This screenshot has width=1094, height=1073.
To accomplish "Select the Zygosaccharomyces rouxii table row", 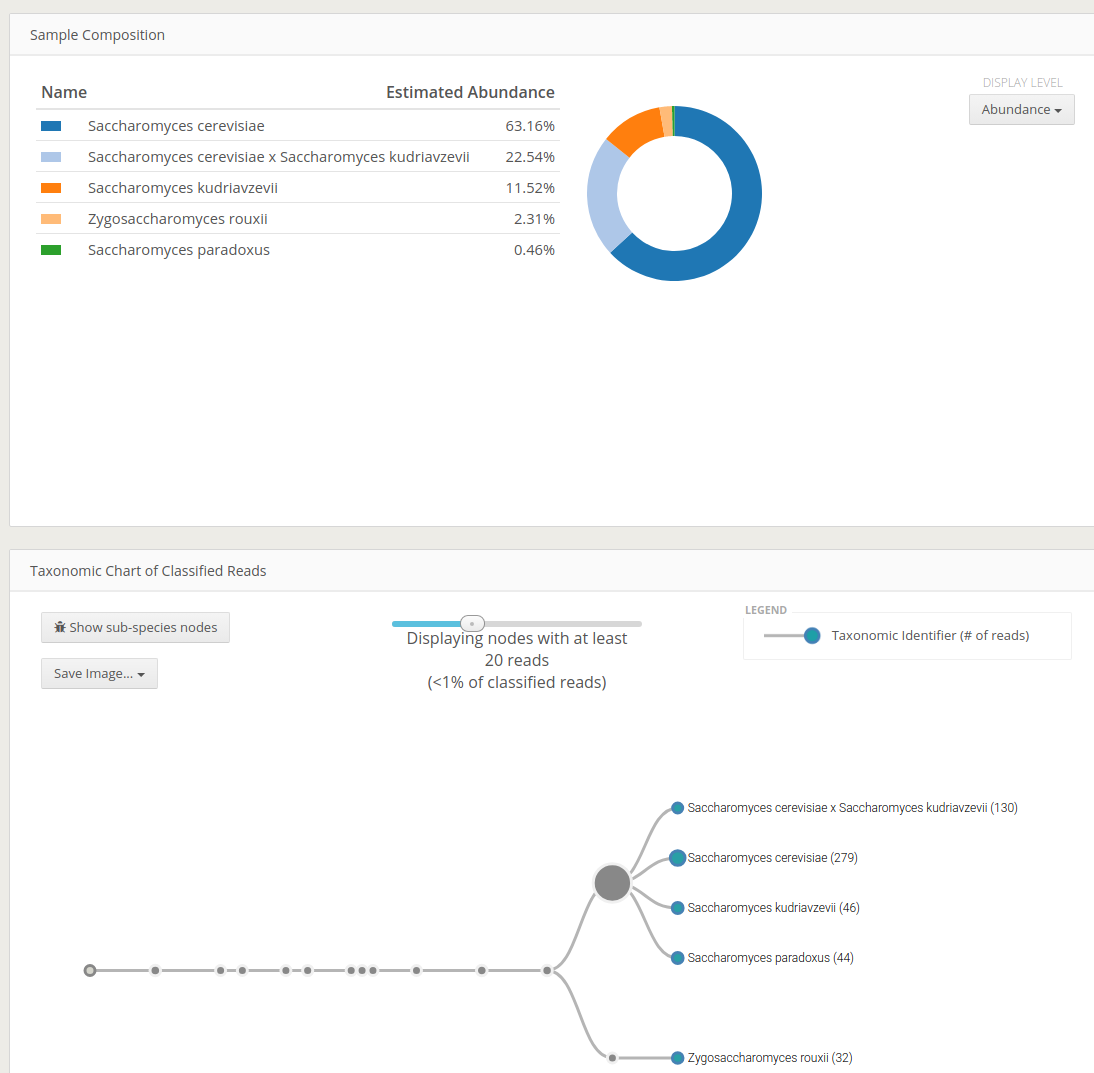I will [x=297, y=219].
